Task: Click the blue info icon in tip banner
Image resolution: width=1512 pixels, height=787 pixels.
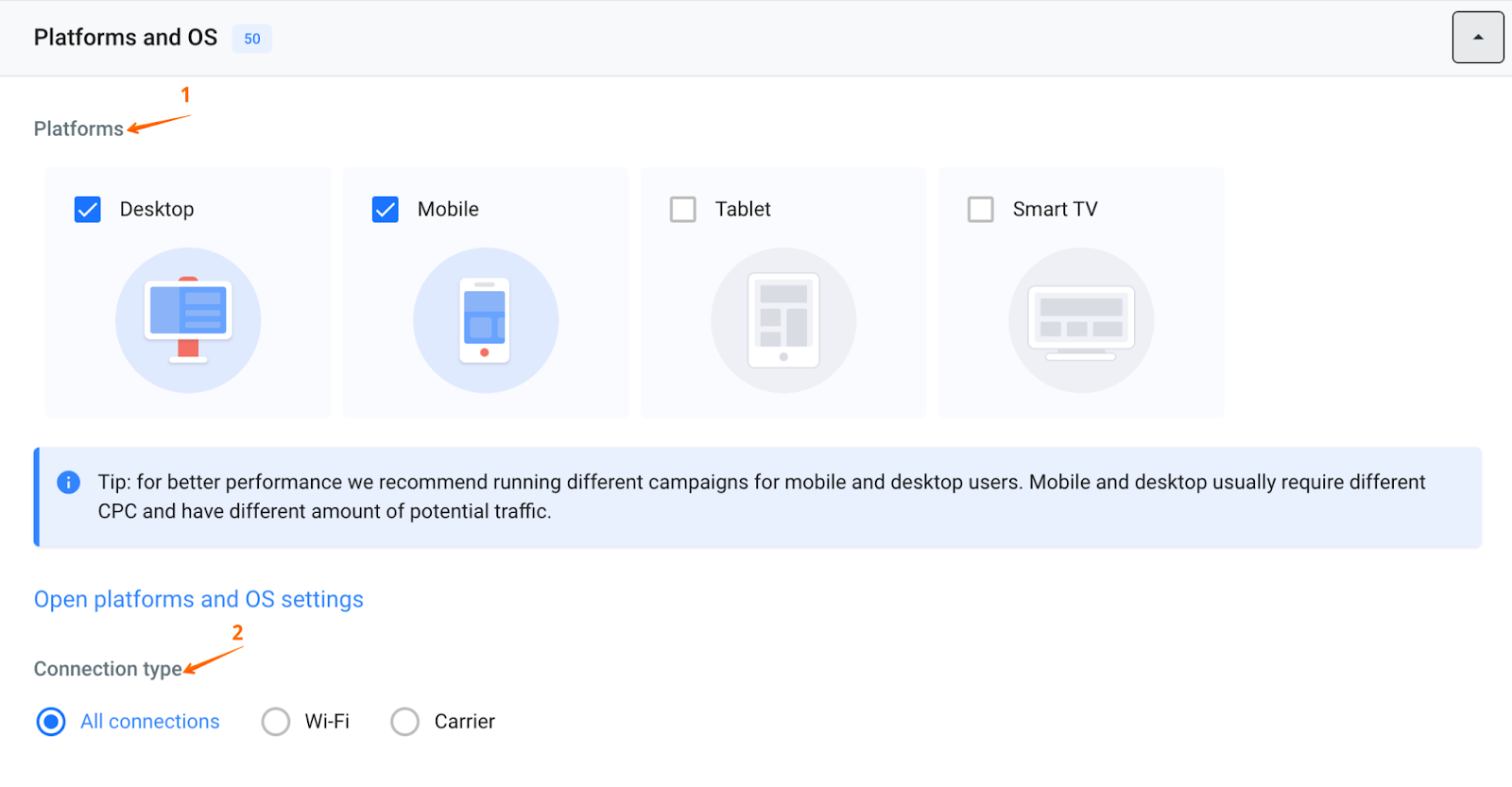Action: pyautogui.click(x=69, y=482)
